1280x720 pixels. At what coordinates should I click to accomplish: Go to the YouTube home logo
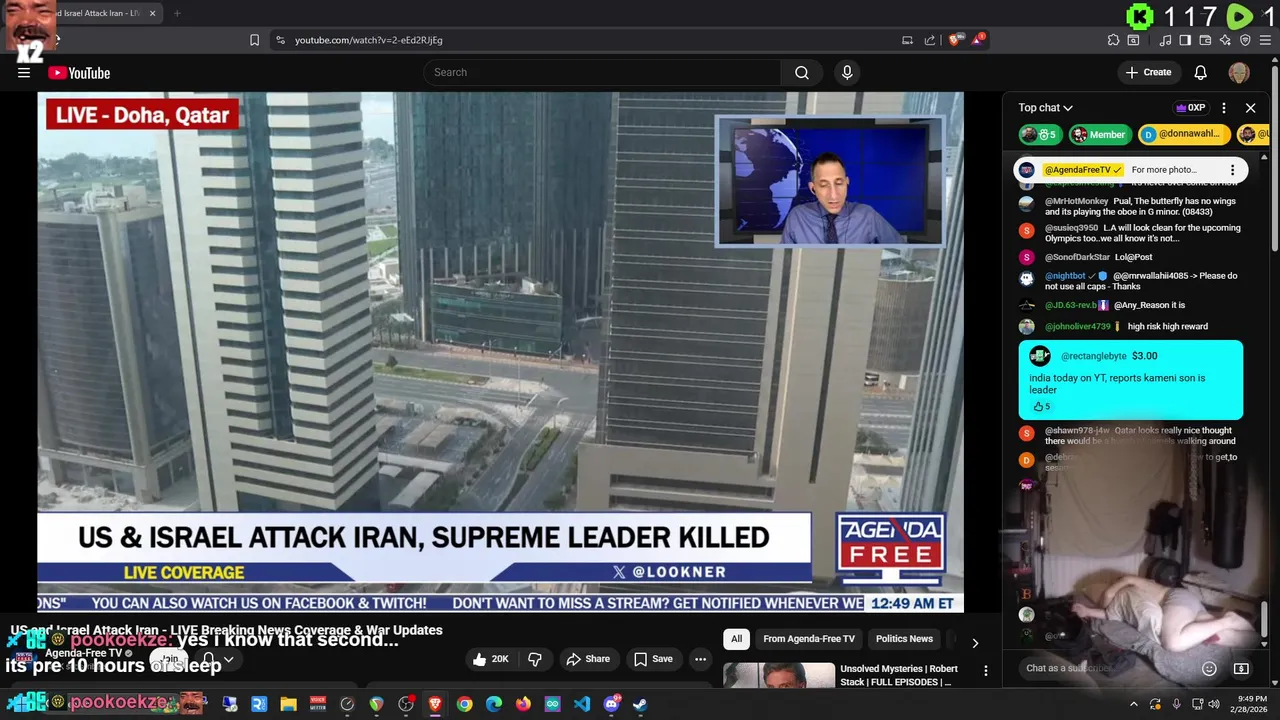click(x=79, y=72)
